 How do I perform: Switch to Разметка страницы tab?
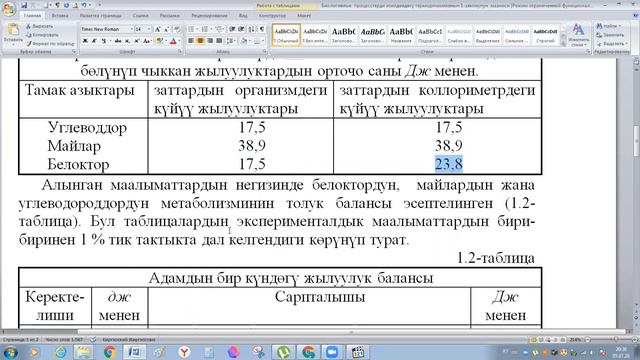[x=100, y=16]
